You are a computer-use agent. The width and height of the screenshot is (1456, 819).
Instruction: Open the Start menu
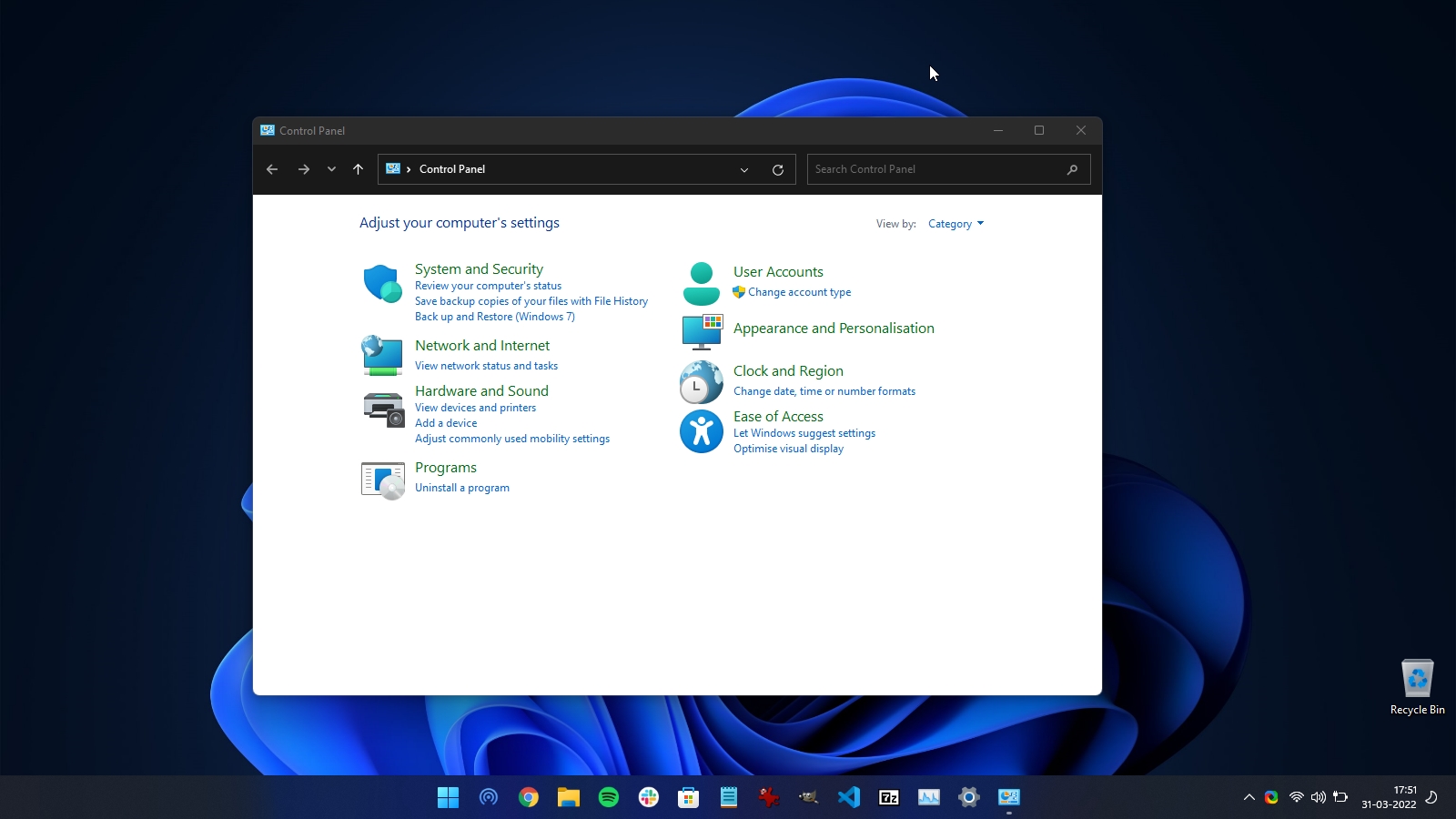(448, 797)
